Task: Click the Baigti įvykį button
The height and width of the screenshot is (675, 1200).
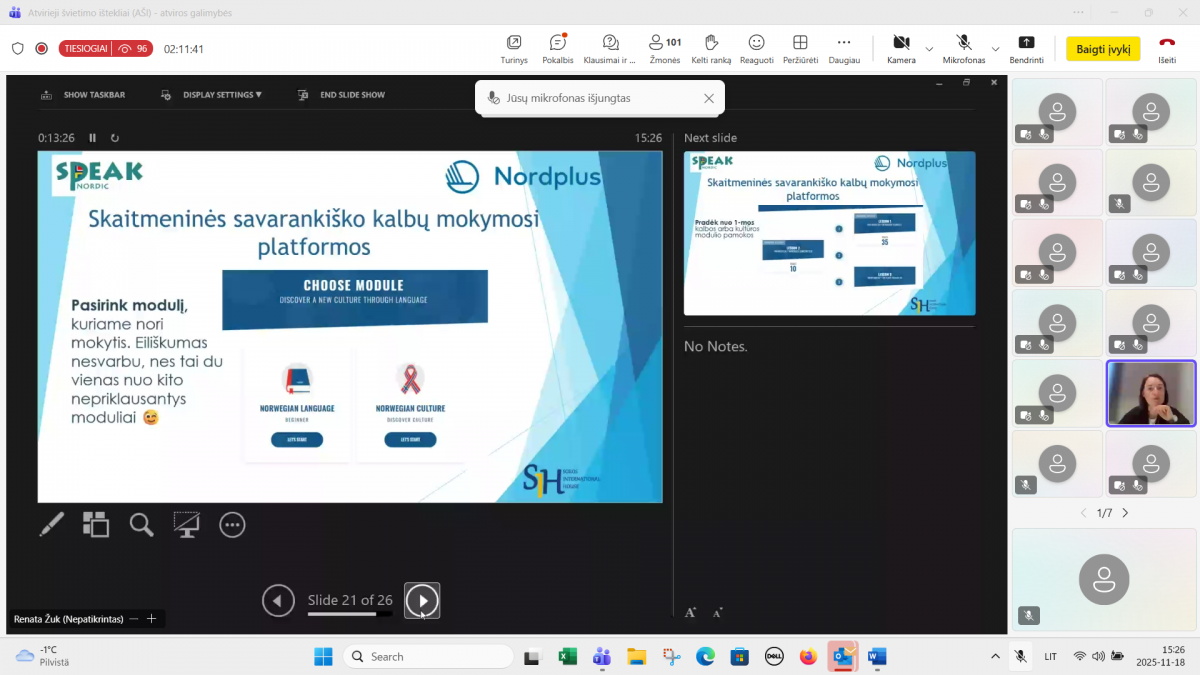Action: click(x=1103, y=49)
